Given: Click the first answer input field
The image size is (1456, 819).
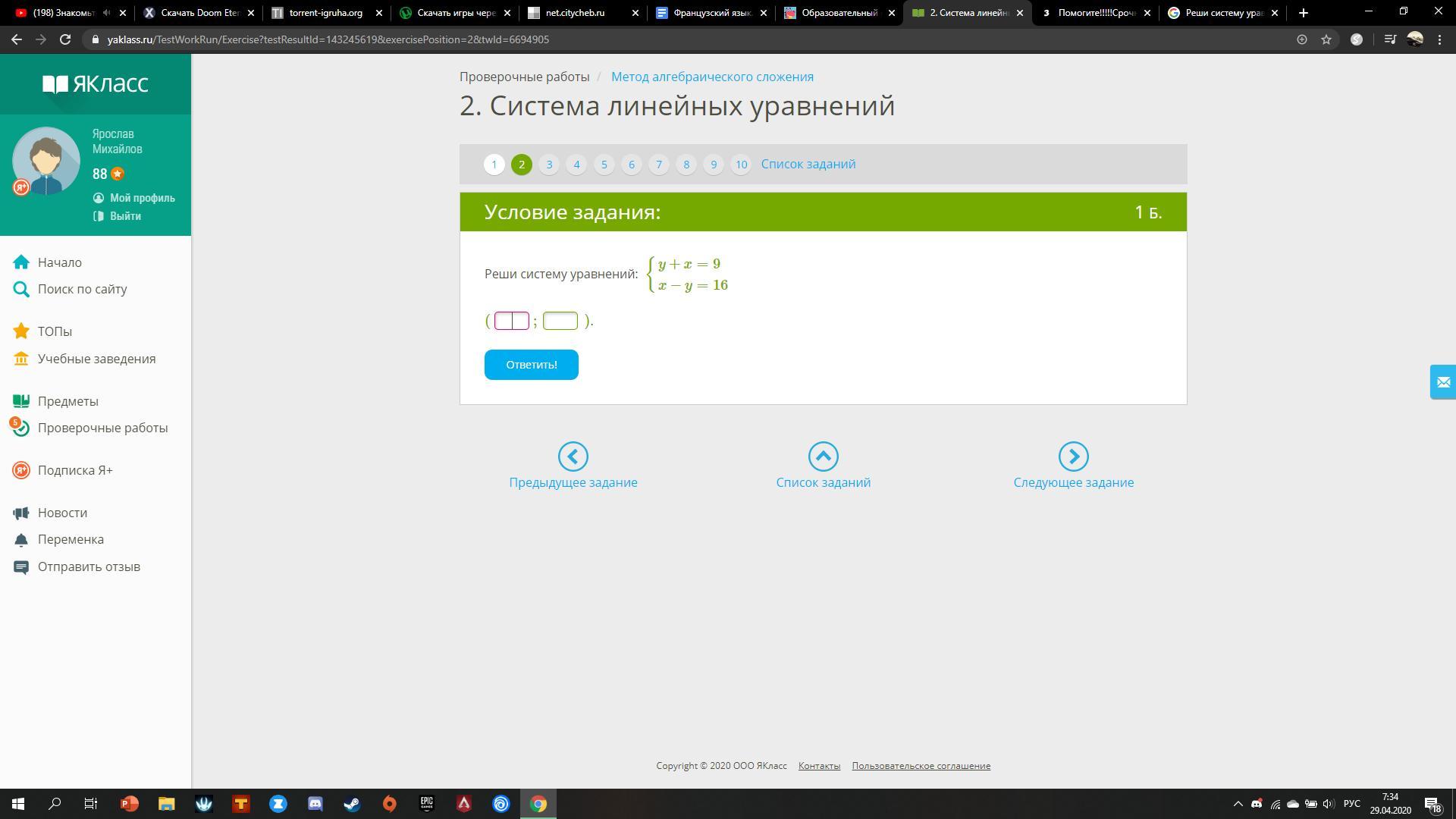Looking at the screenshot, I should coord(511,321).
